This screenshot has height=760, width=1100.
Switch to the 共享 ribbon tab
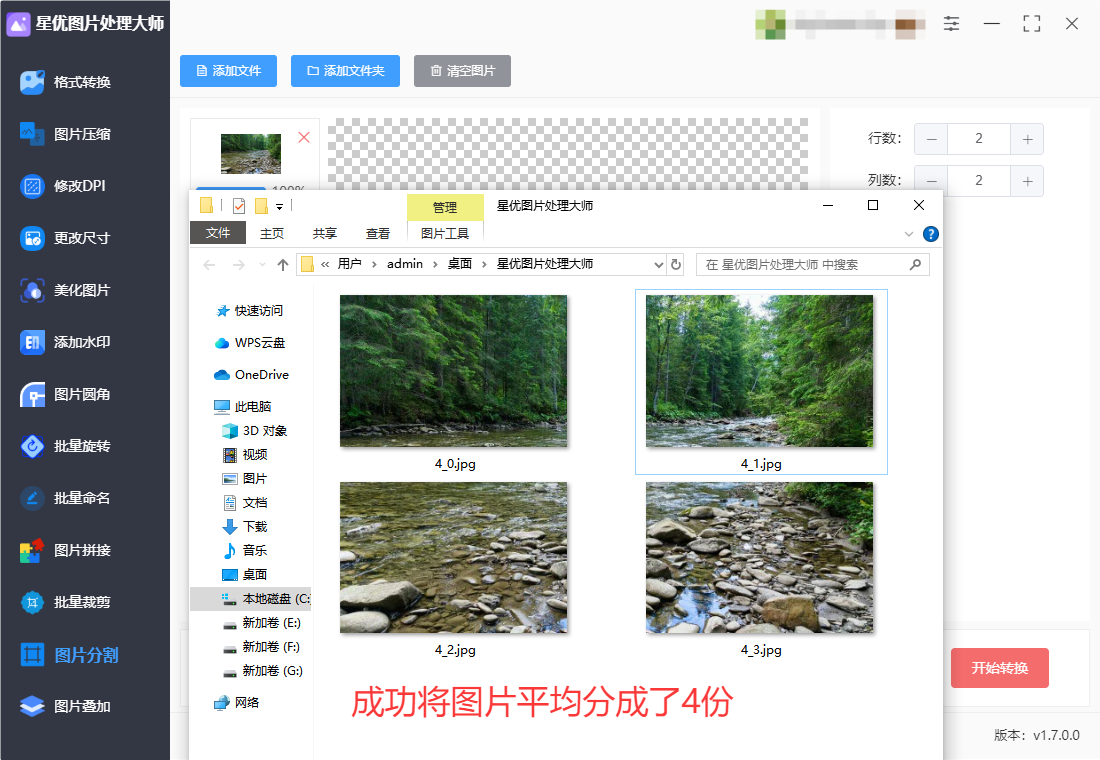point(325,234)
